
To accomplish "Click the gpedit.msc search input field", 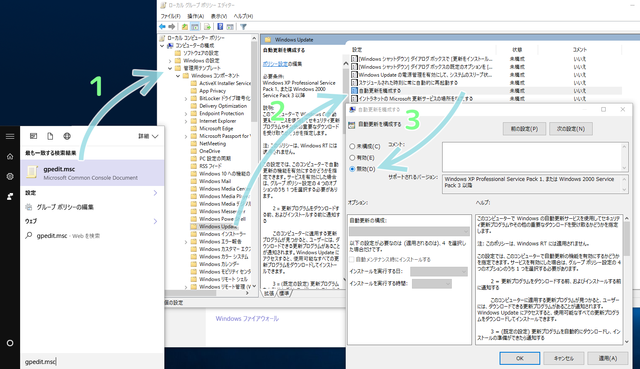I will (92, 361).
